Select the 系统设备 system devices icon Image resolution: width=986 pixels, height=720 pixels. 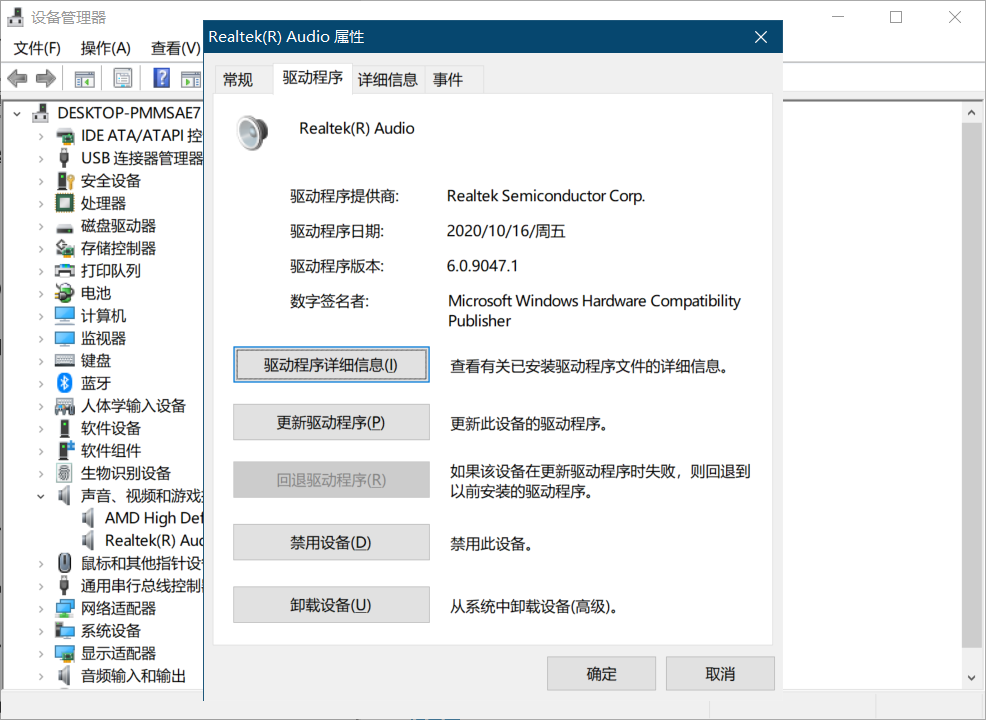[x=65, y=631]
